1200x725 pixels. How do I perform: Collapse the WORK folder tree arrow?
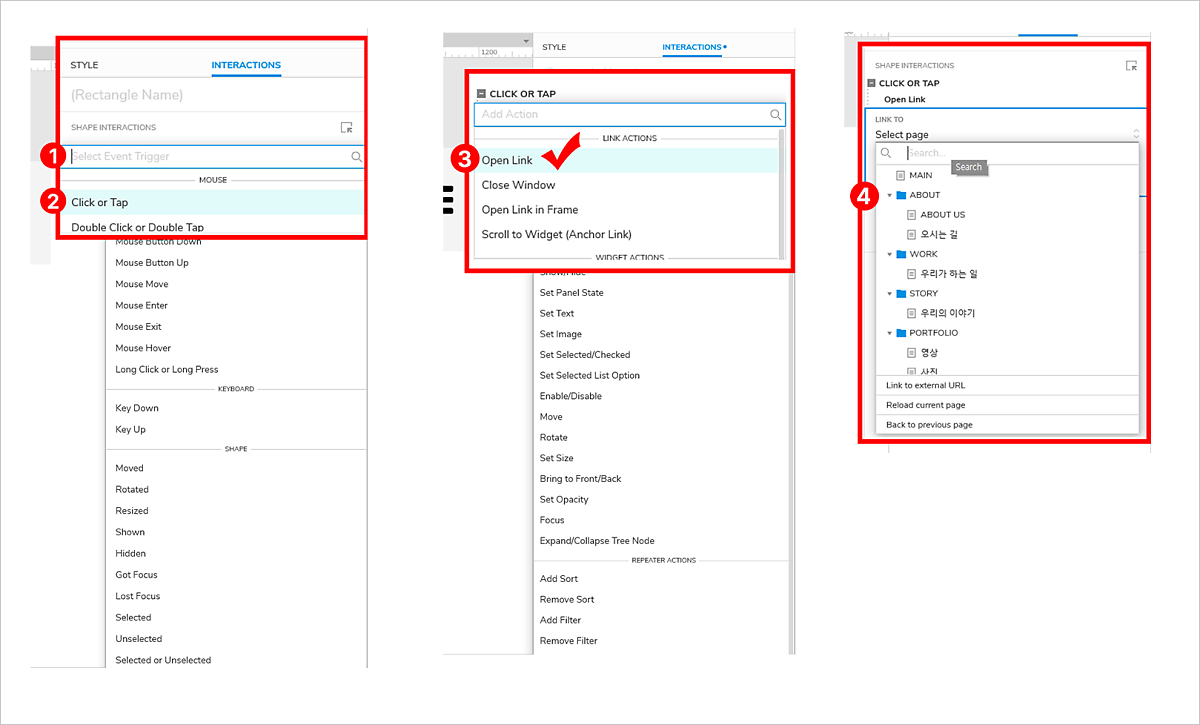889,255
